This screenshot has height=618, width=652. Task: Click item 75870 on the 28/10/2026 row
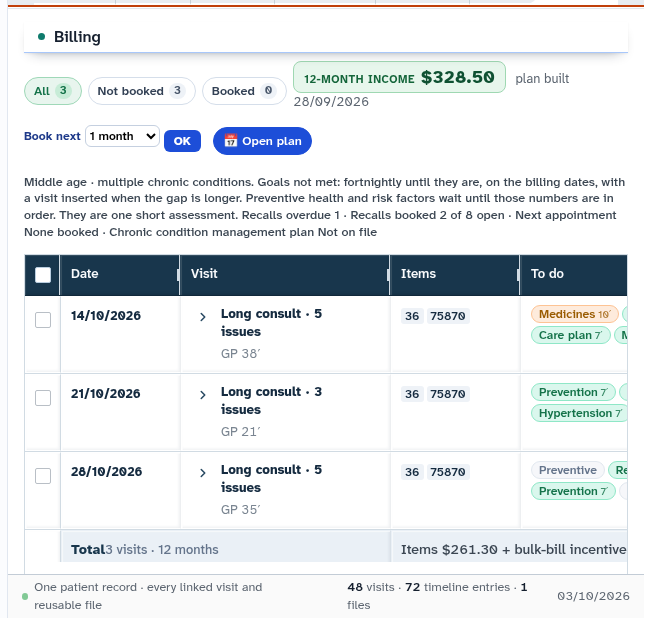pyautogui.click(x=448, y=472)
